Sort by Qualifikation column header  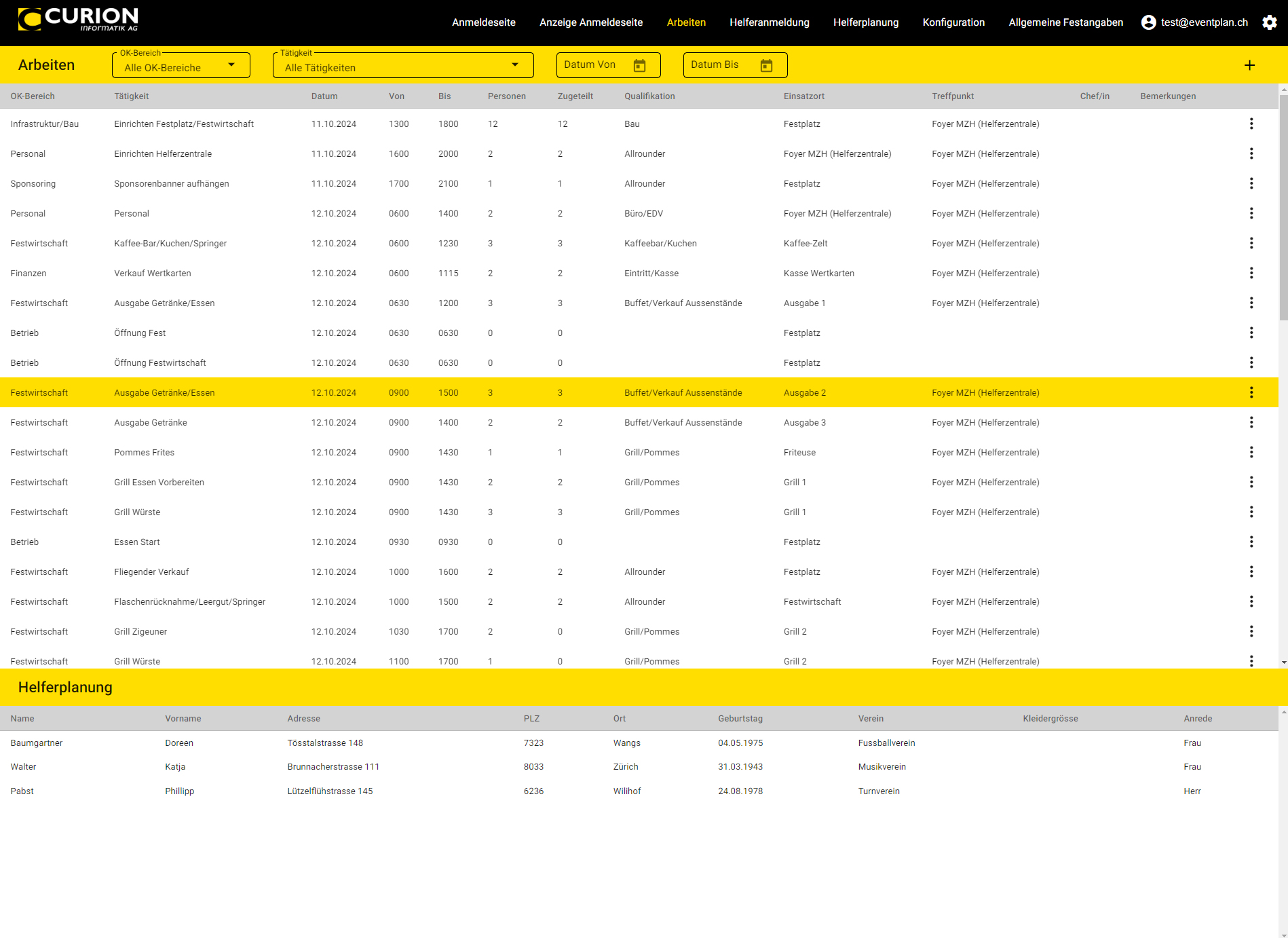pos(649,96)
